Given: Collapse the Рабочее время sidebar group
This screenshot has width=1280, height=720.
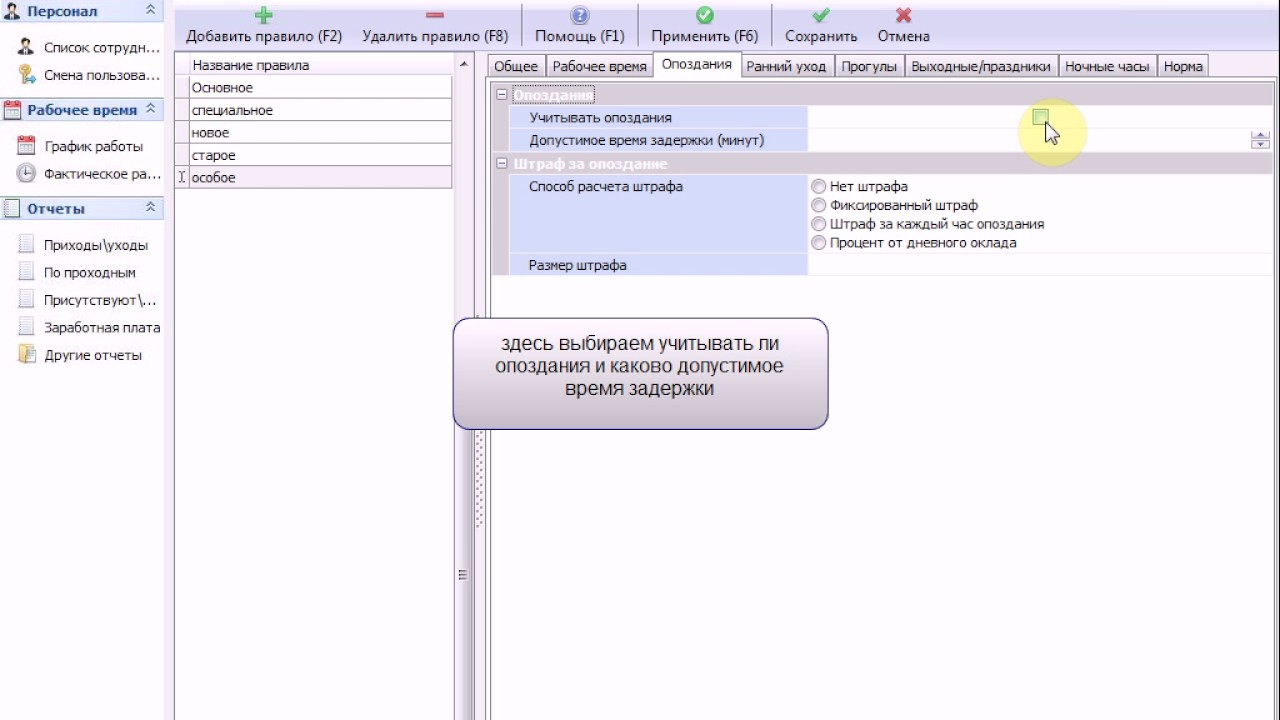Looking at the screenshot, I should pos(150,109).
